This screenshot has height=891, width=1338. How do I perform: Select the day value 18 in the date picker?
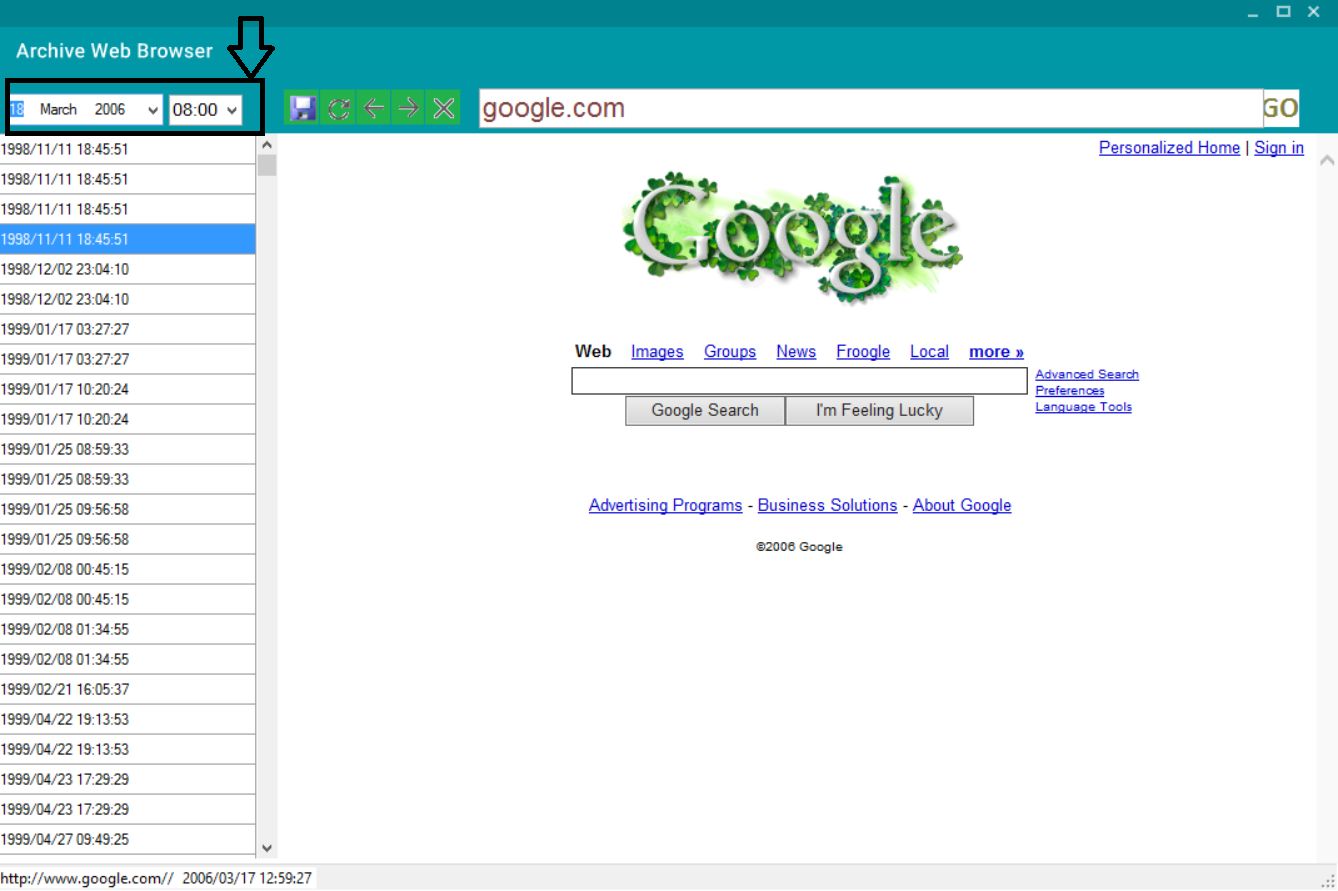pos(16,109)
